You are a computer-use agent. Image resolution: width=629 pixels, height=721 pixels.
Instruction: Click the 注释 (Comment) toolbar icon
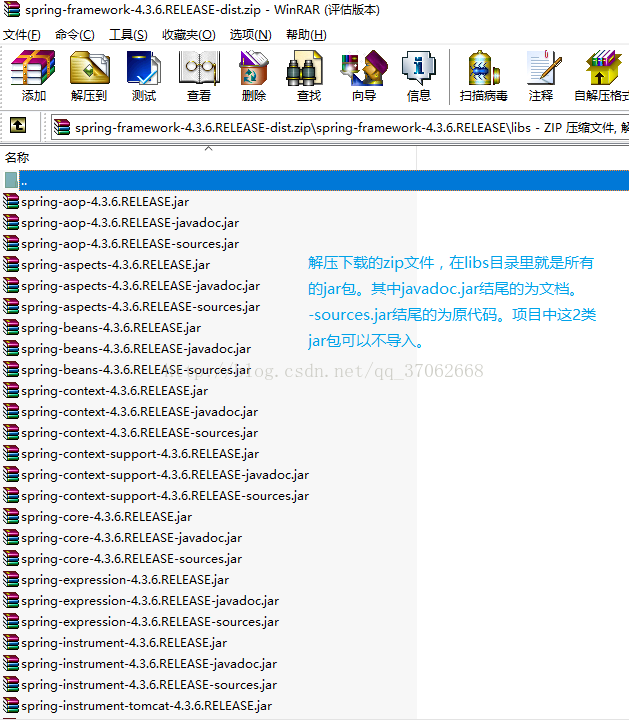pos(543,68)
